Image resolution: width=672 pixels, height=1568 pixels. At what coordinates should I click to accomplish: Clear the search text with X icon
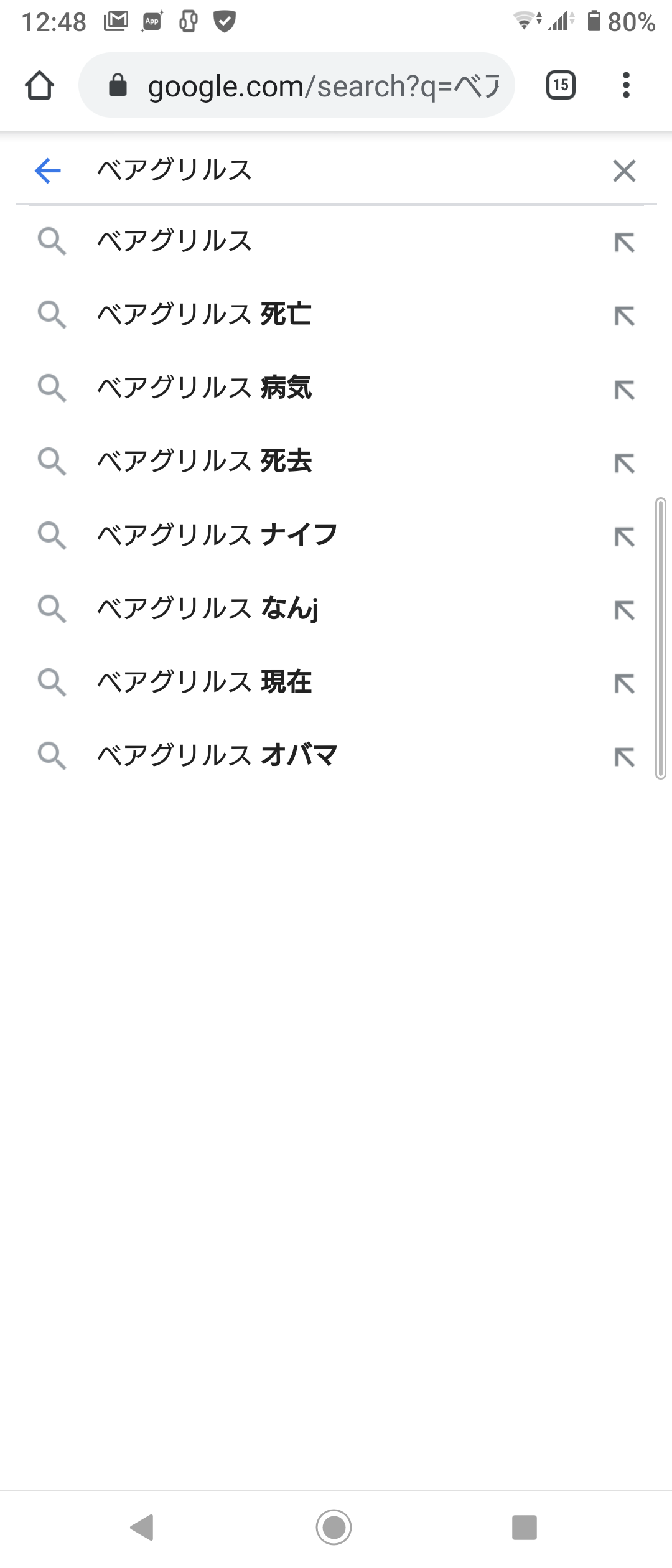click(x=624, y=170)
